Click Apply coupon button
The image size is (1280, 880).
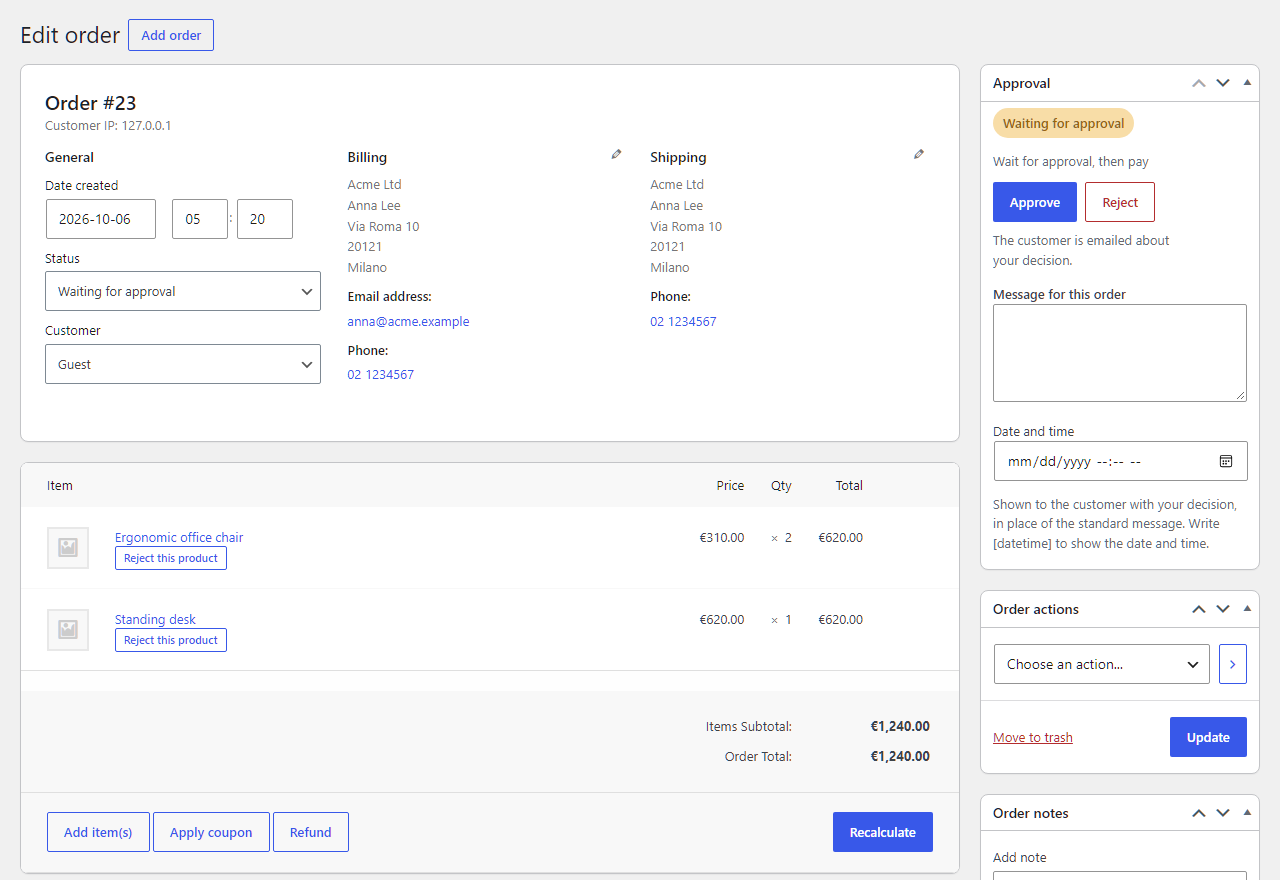[211, 832]
